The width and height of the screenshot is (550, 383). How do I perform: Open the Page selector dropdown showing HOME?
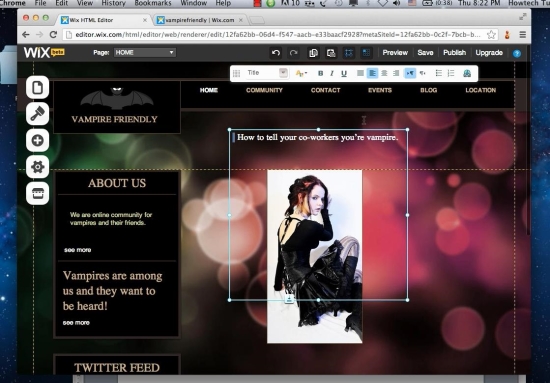[145, 53]
